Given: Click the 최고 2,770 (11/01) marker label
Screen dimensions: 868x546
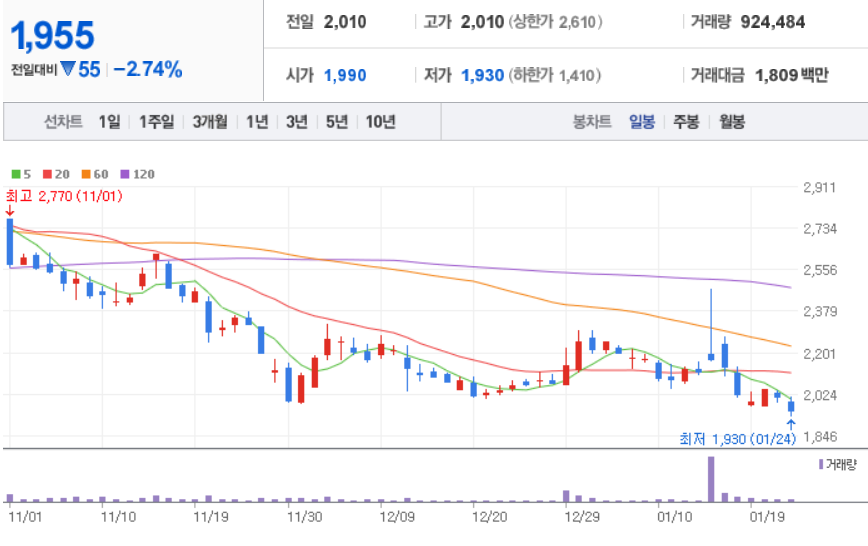Looking at the screenshot, I should [x=64, y=196].
